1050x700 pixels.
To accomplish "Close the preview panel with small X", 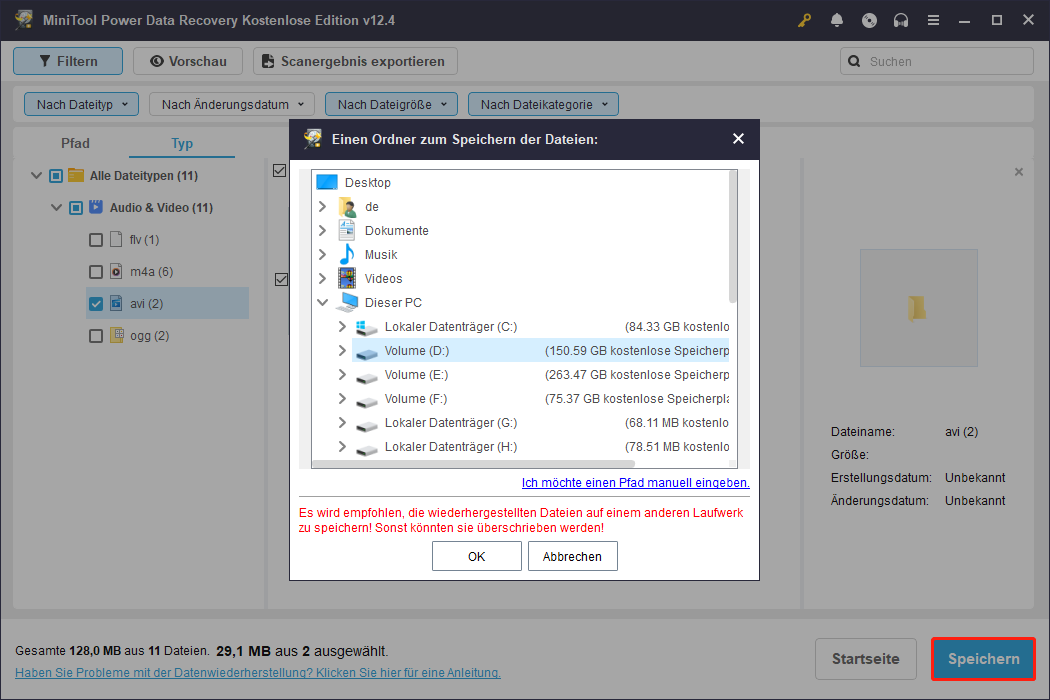I will pyautogui.click(x=1019, y=172).
